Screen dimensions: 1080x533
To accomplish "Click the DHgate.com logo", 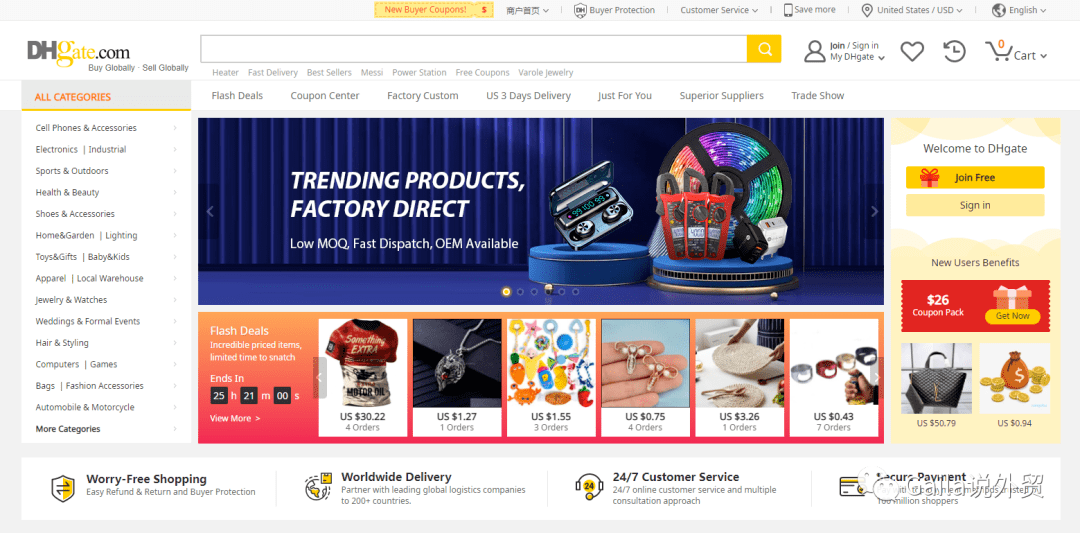I will coord(79,52).
